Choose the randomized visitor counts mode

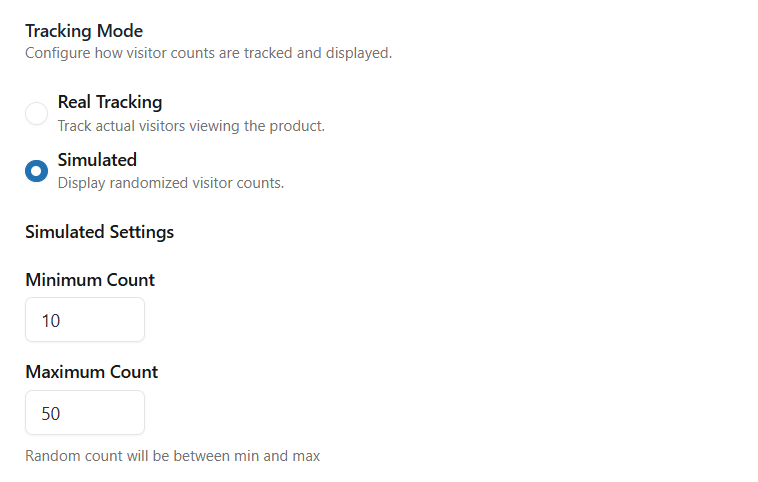point(36,171)
